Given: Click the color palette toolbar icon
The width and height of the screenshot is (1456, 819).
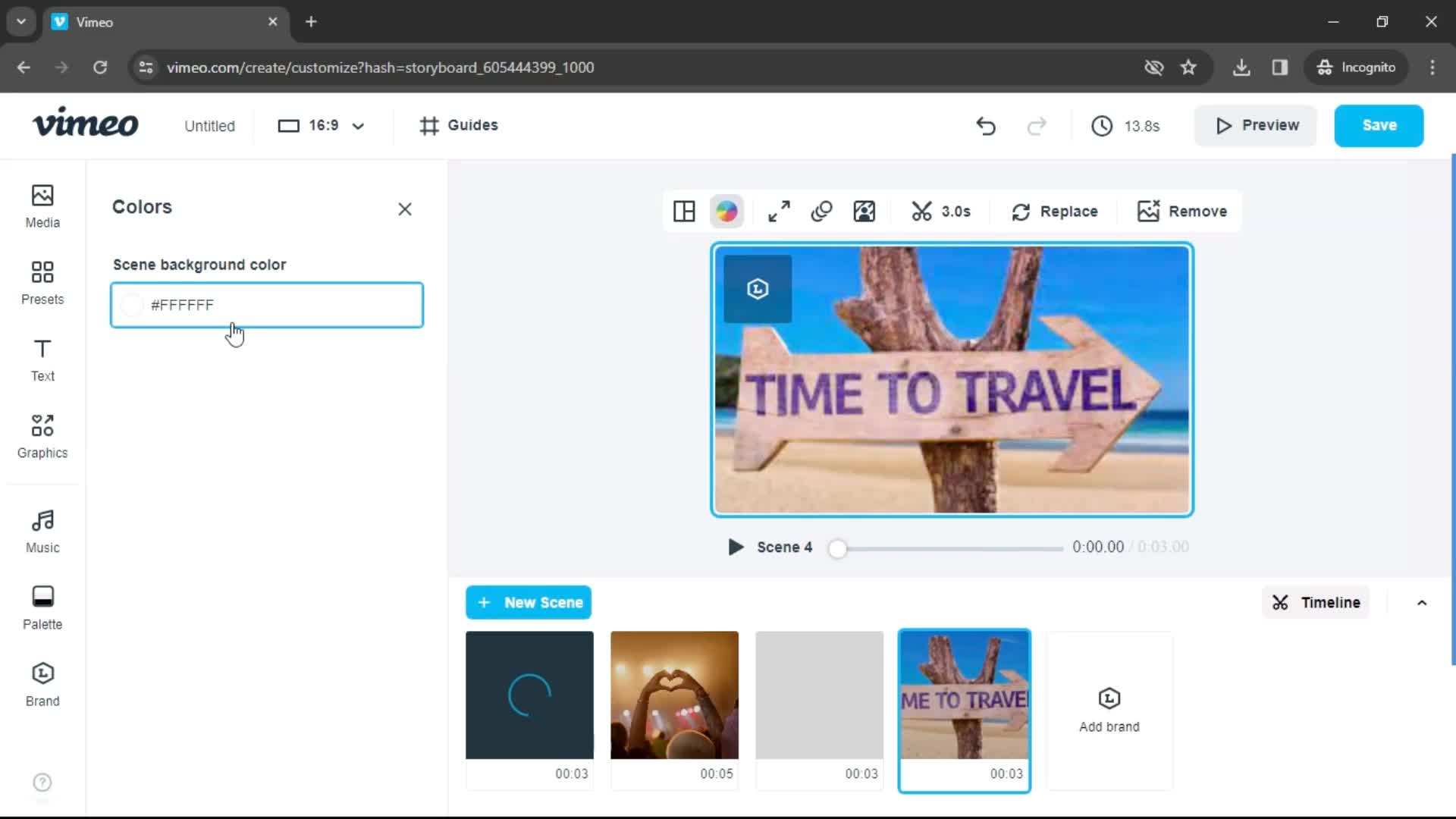Looking at the screenshot, I should [x=726, y=211].
